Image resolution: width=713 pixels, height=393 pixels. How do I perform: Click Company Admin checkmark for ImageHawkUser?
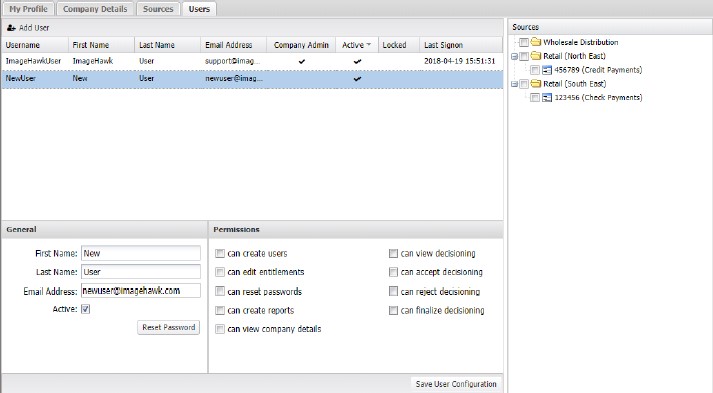(301, 61)
